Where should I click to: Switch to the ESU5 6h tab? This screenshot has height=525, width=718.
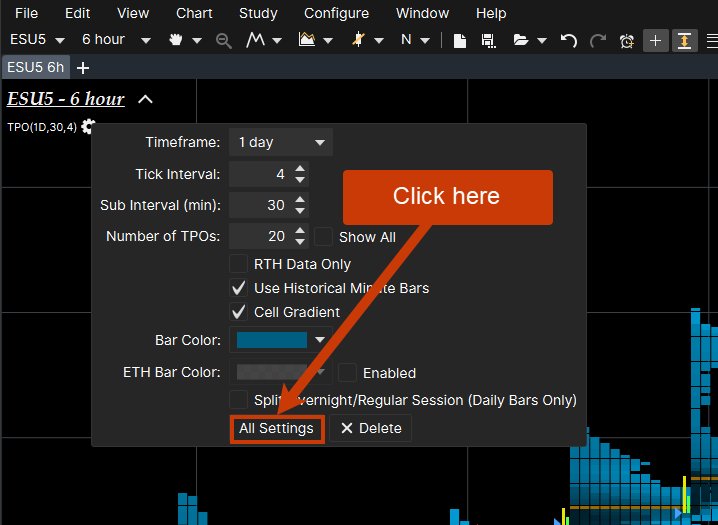(x=35, y=67)
